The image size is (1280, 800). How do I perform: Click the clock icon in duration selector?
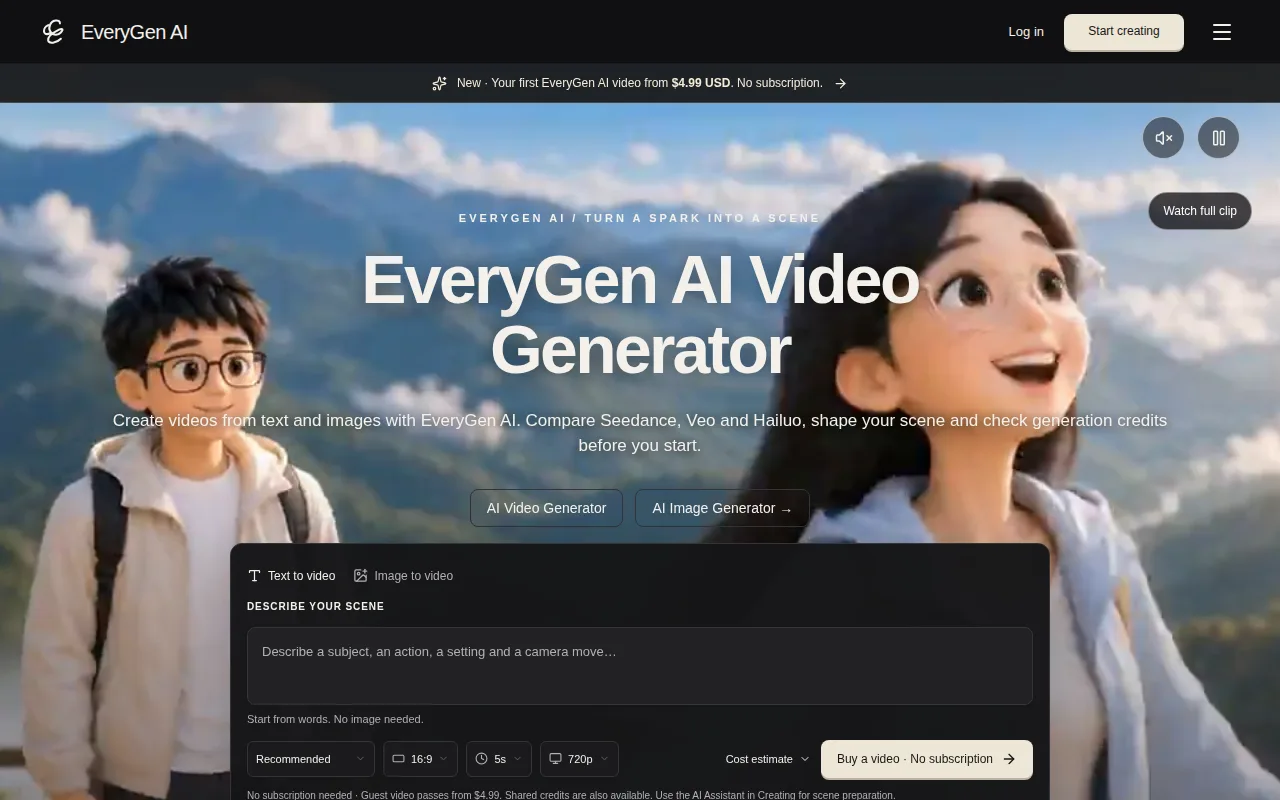(481, 759)
